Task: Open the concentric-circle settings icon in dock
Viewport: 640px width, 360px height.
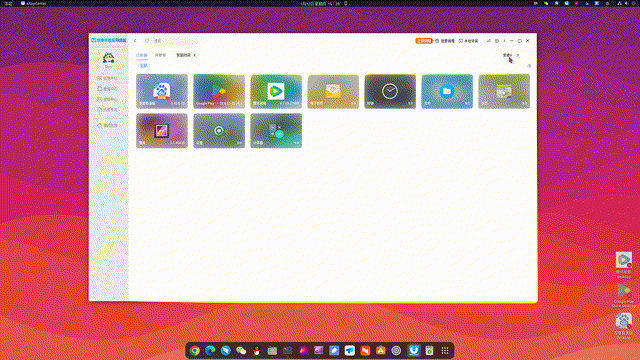Action: 396,351
